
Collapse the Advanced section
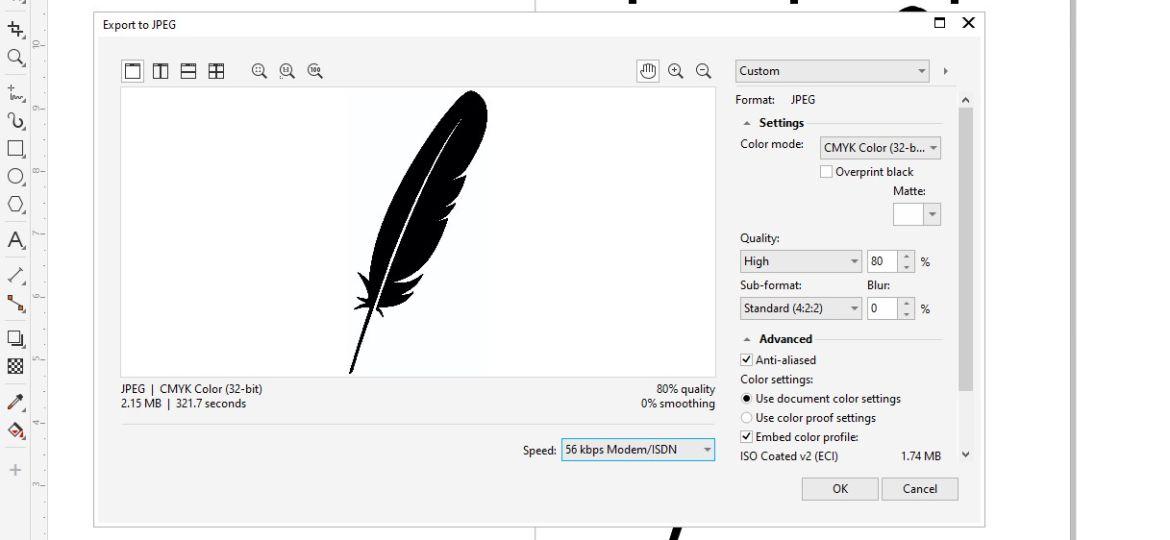point(748,339)
